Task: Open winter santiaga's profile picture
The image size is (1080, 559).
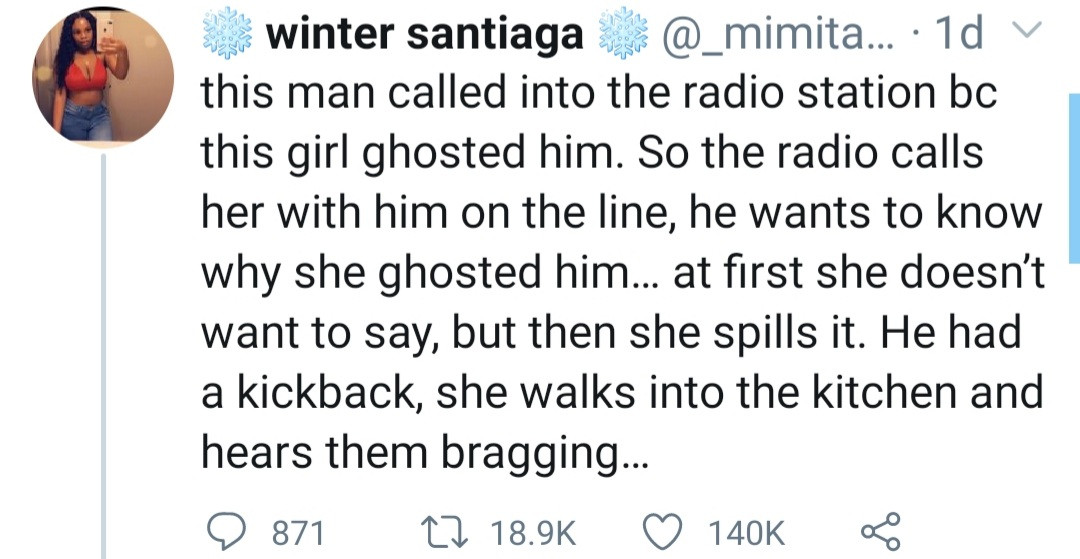Action: (x=103, y=77)
